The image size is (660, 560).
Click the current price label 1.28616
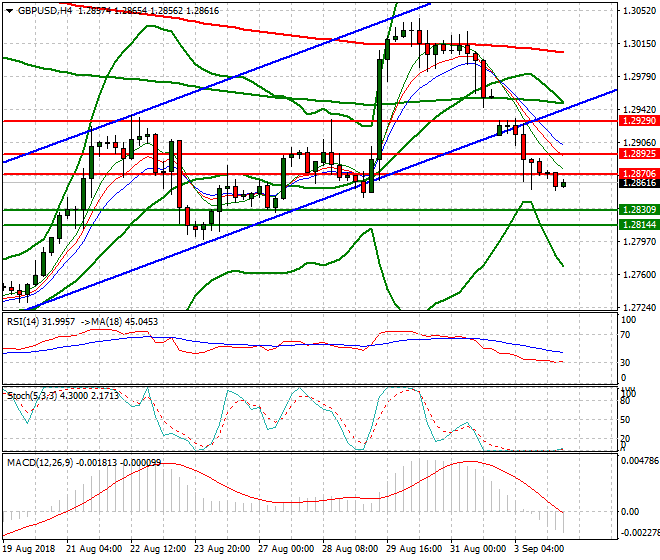639,183
